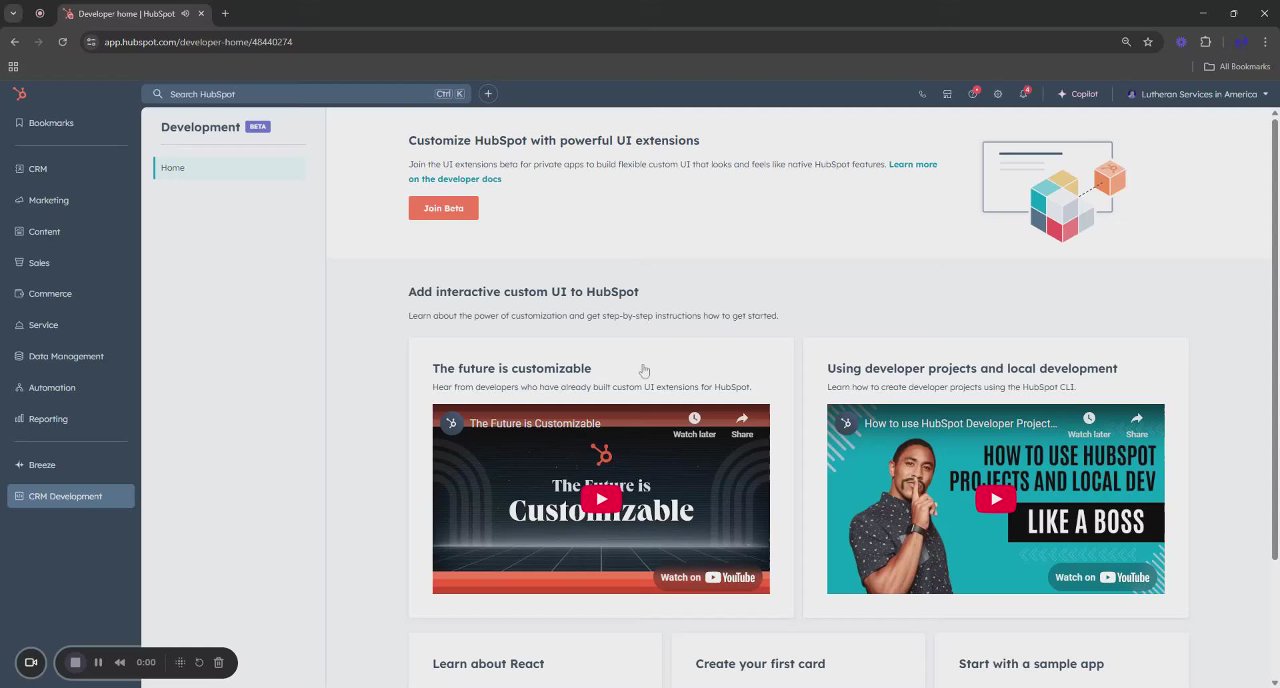Click the HubSpot sprocket logo
The image size is (1280, 688).
pyautogui.click(x=20, y=94)
